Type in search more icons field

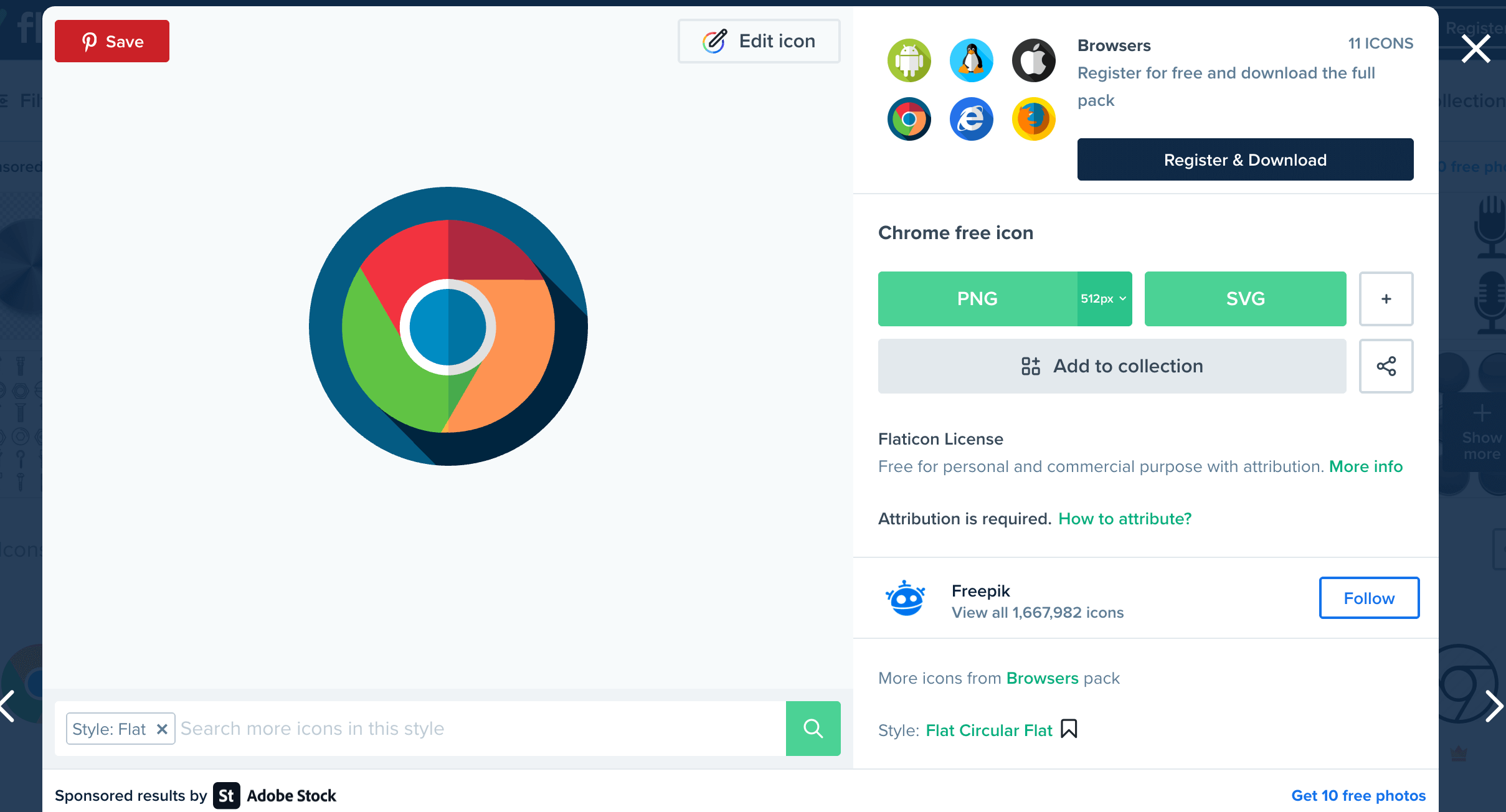point(480,729)
